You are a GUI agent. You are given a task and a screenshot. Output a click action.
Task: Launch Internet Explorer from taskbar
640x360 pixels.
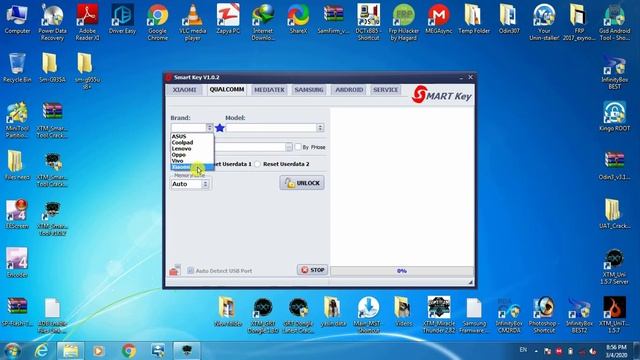coord(41,351)
